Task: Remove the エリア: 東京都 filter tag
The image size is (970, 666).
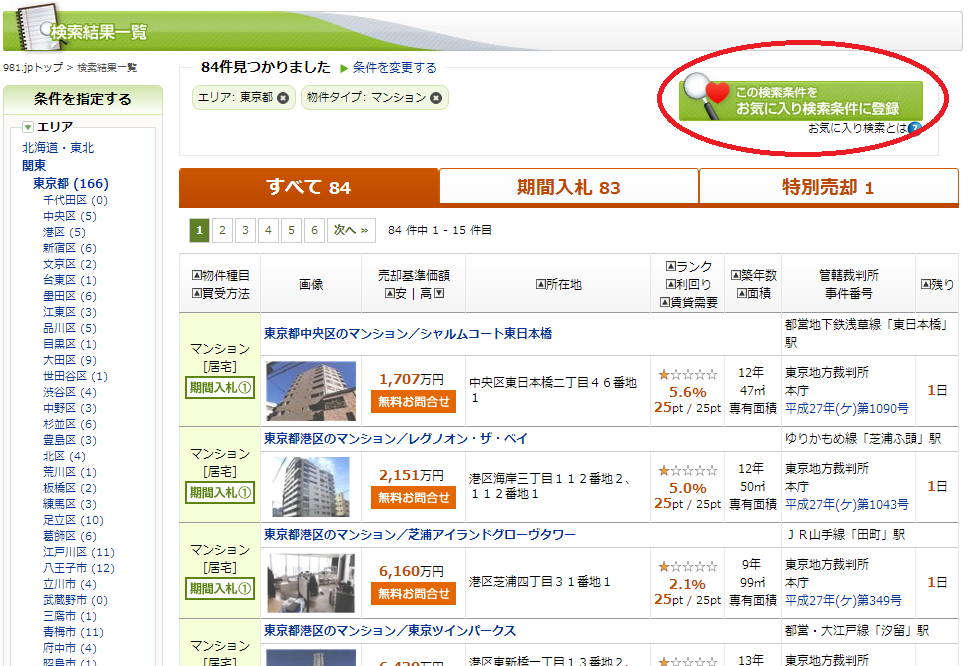Action: click(x=283, y=98)
